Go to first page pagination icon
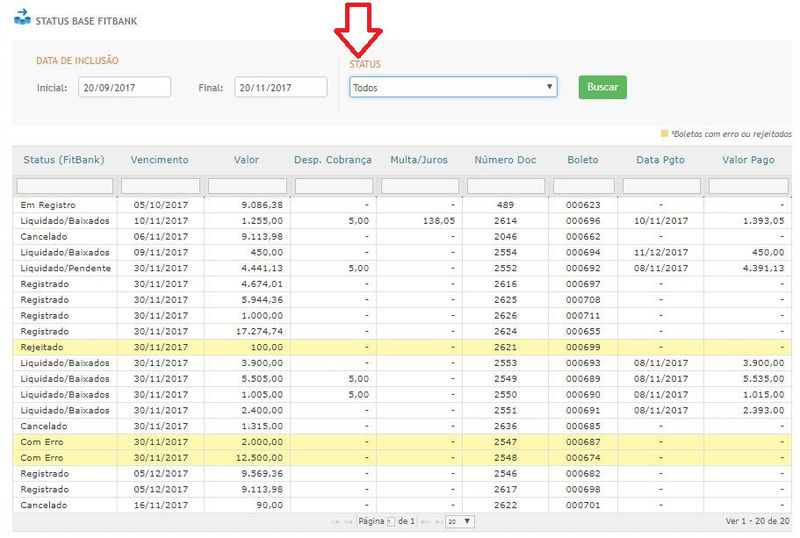Screen dimensions: 800x538 point(334,522)
